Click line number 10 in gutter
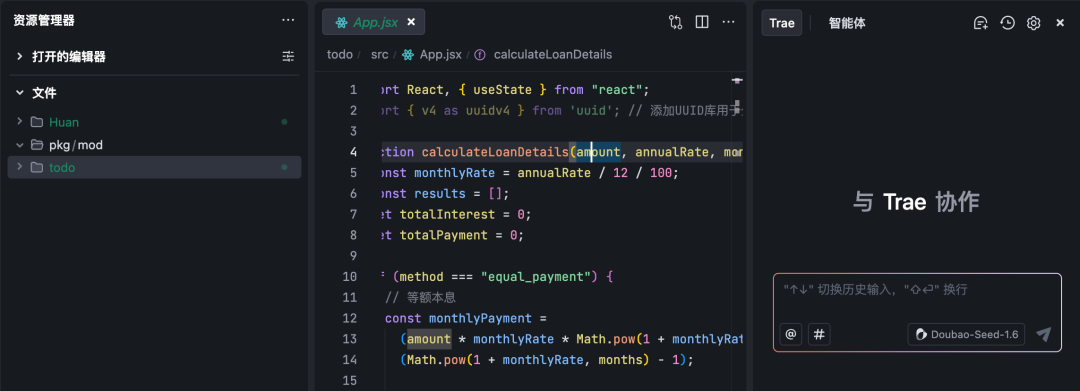This screenshot has height=391, width=1080. click(350, 277)
